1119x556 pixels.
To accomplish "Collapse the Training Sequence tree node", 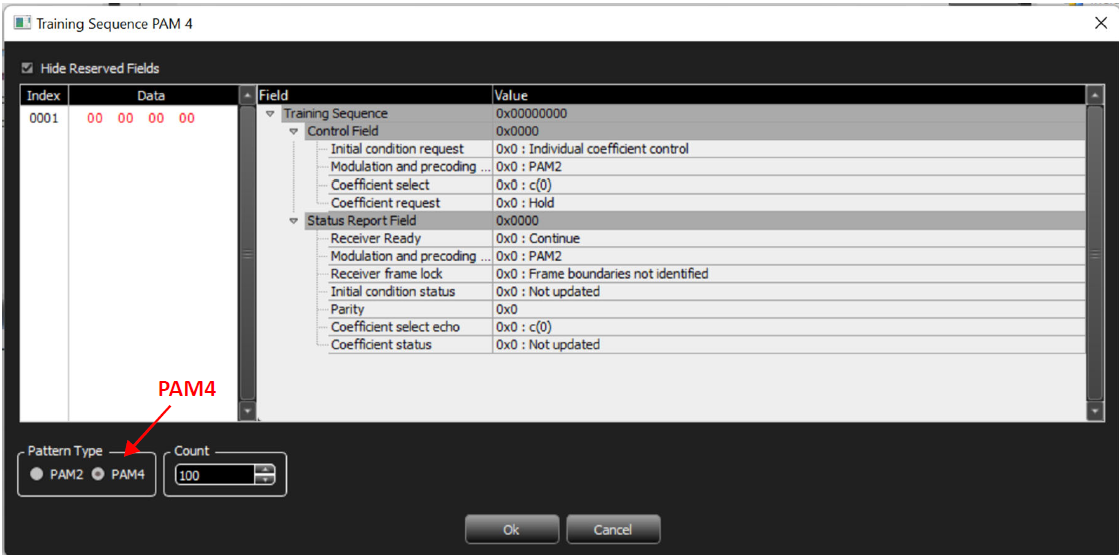I will [270, 113].
